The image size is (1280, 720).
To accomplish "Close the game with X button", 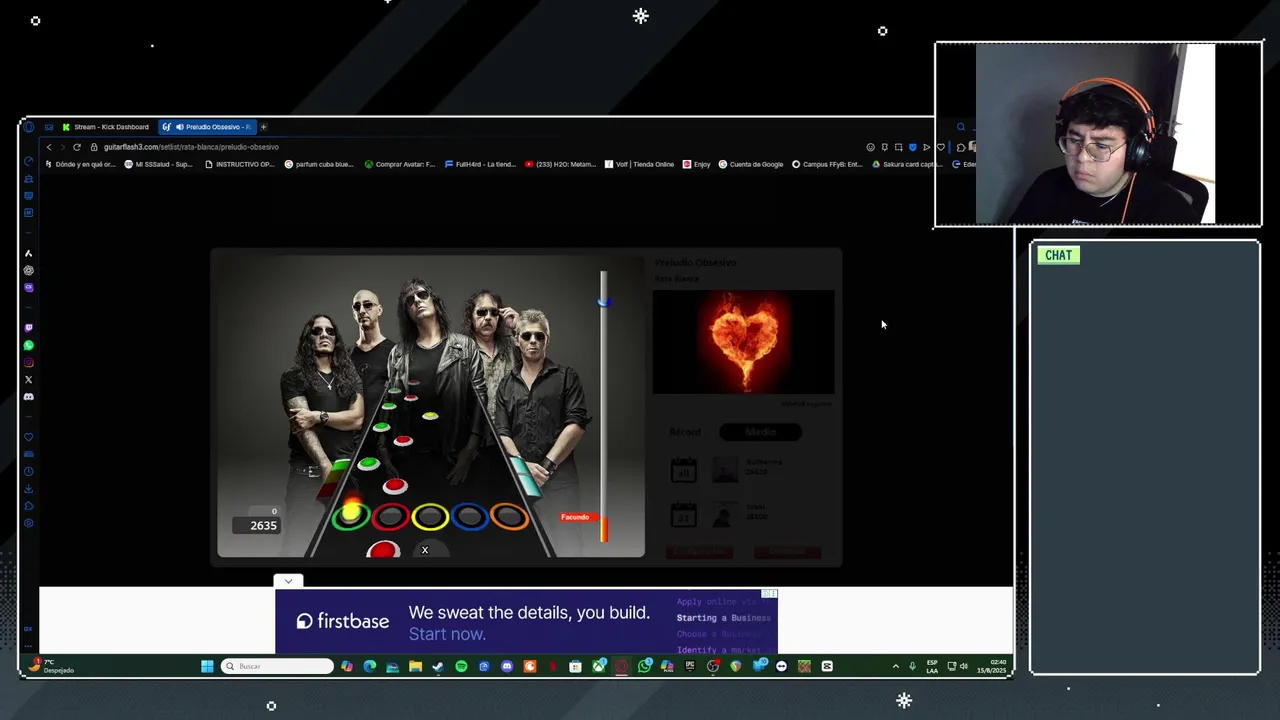I will [x=425, y=550].
